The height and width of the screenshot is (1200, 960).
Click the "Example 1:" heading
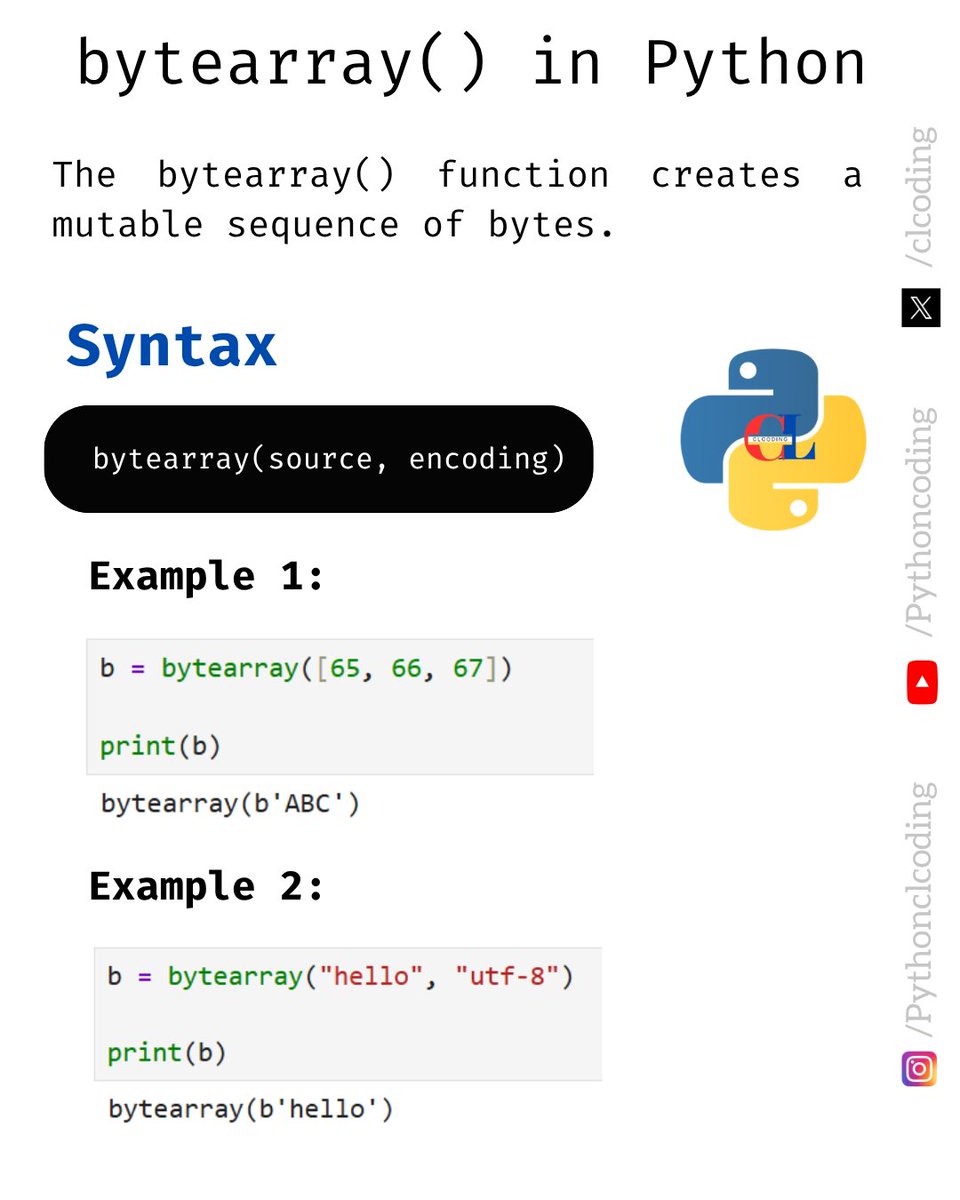pyautogui.click(x=207, y=576)
